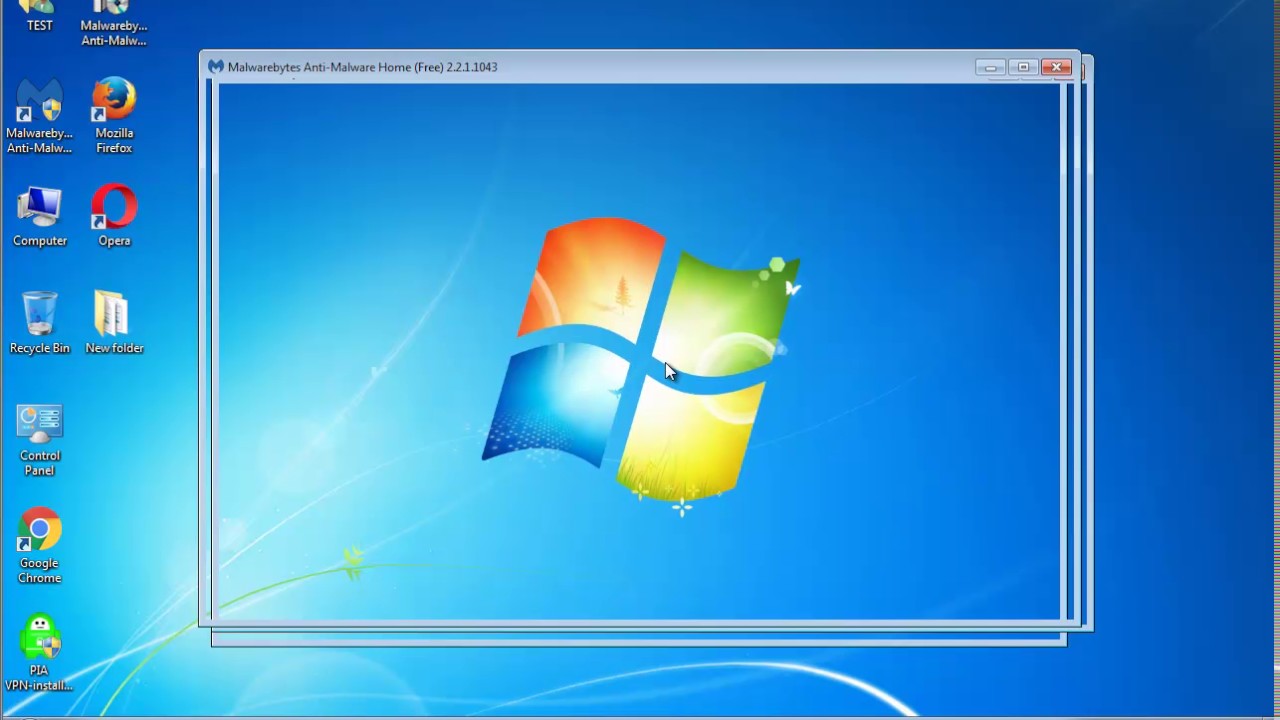Click the Malwarebytes Anti-Malware Home title text

click(362, 67)
